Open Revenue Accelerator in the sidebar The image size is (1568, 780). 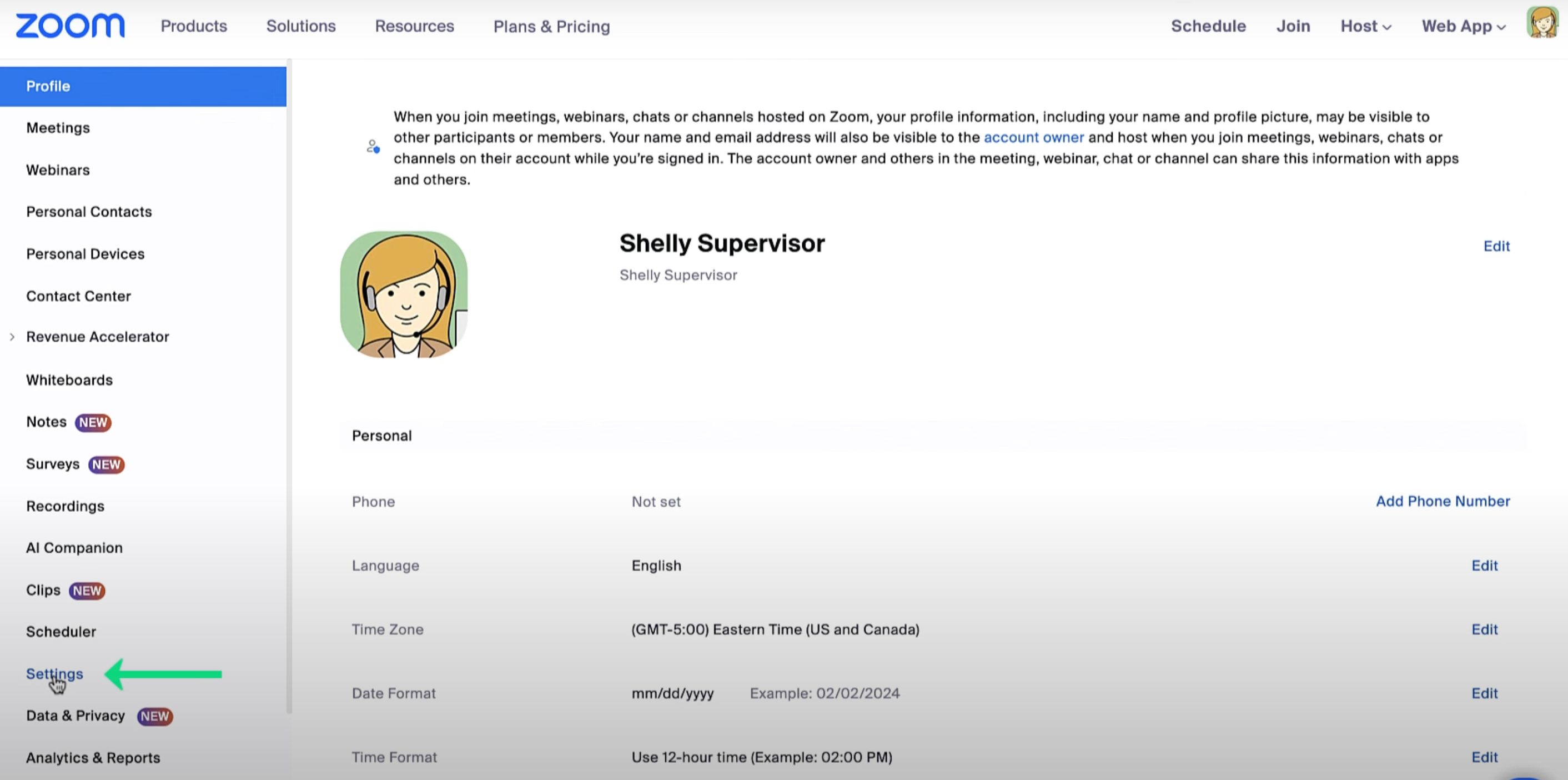[x=97, y=337]
